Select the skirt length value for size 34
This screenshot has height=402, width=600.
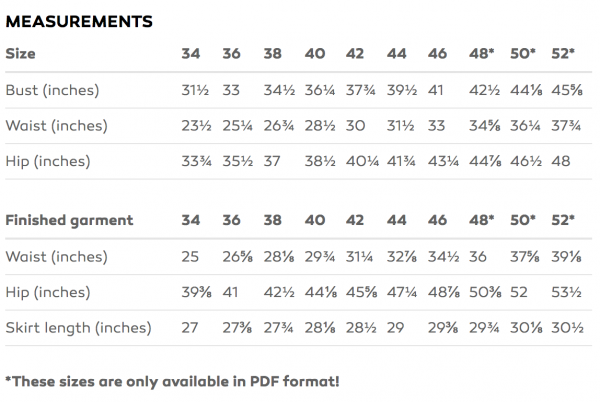pos(190,328)
